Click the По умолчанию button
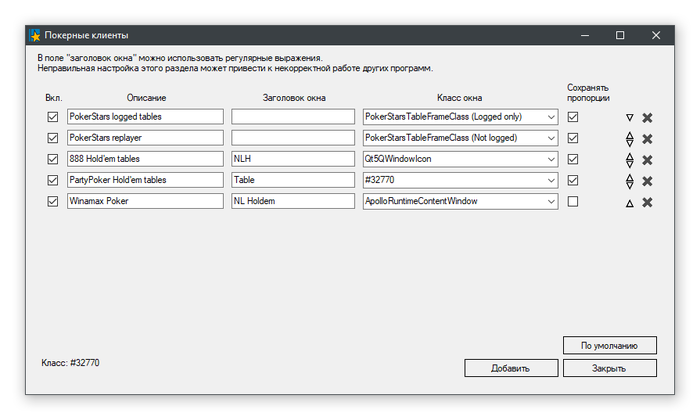700x420 pixels. [609, 346]
